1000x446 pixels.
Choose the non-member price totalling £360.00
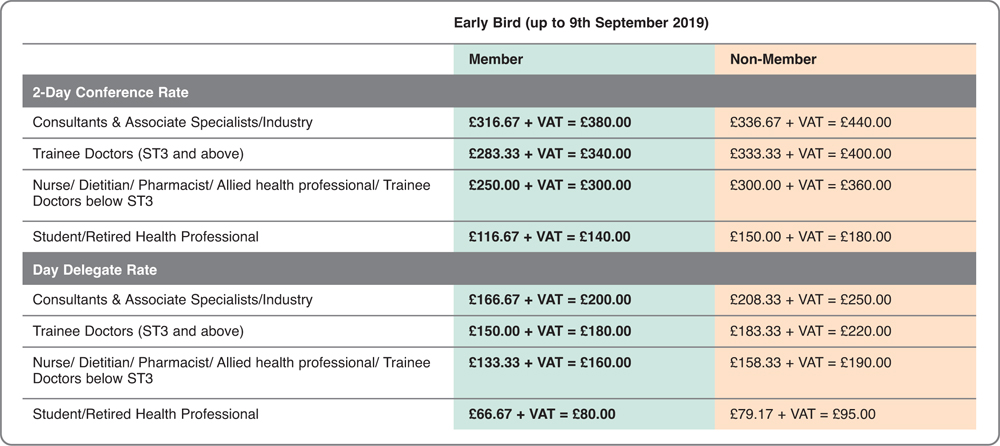click(811, 185)
